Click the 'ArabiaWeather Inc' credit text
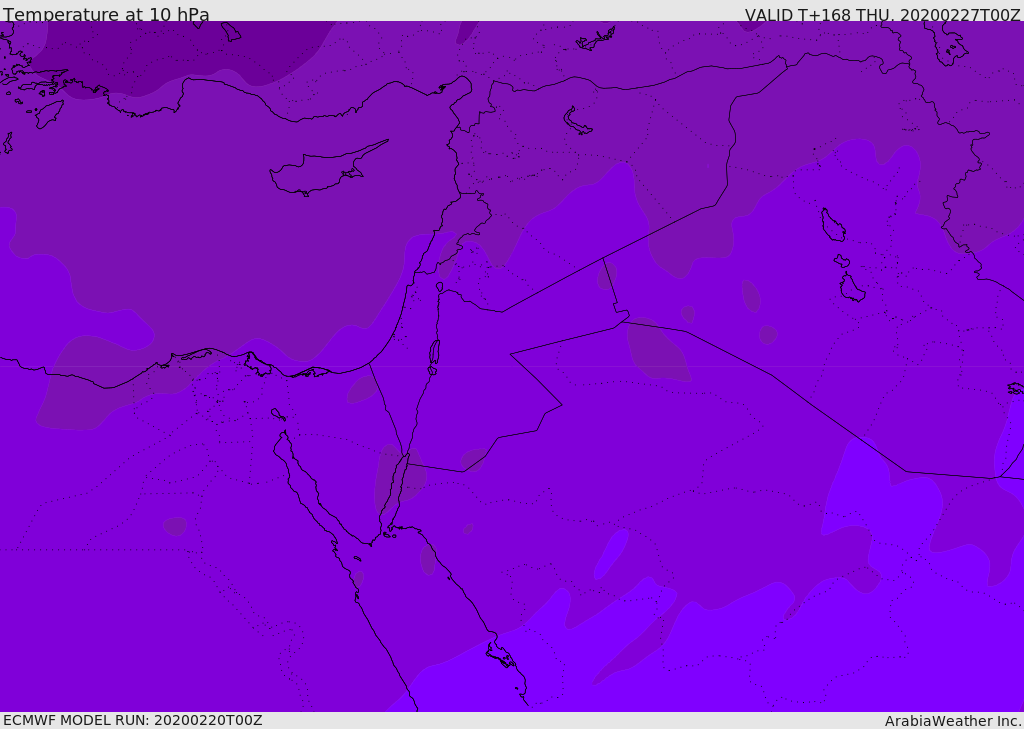 click(x=951, y=721)
